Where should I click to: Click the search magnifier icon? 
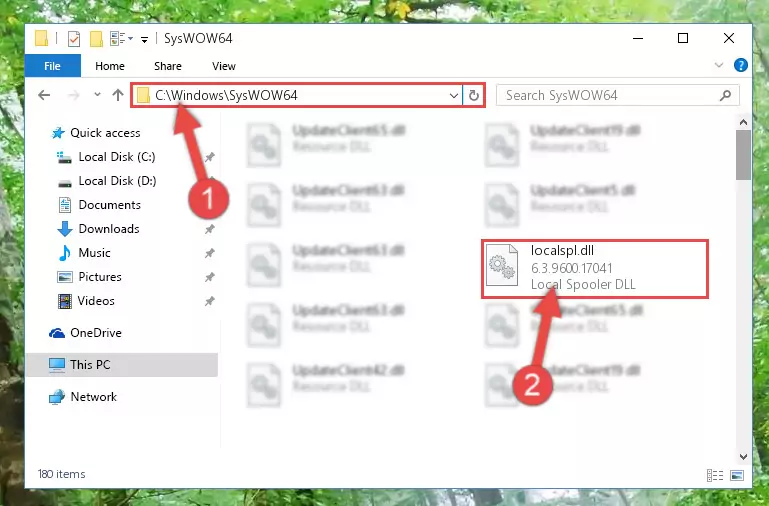[x=725, y=95]
